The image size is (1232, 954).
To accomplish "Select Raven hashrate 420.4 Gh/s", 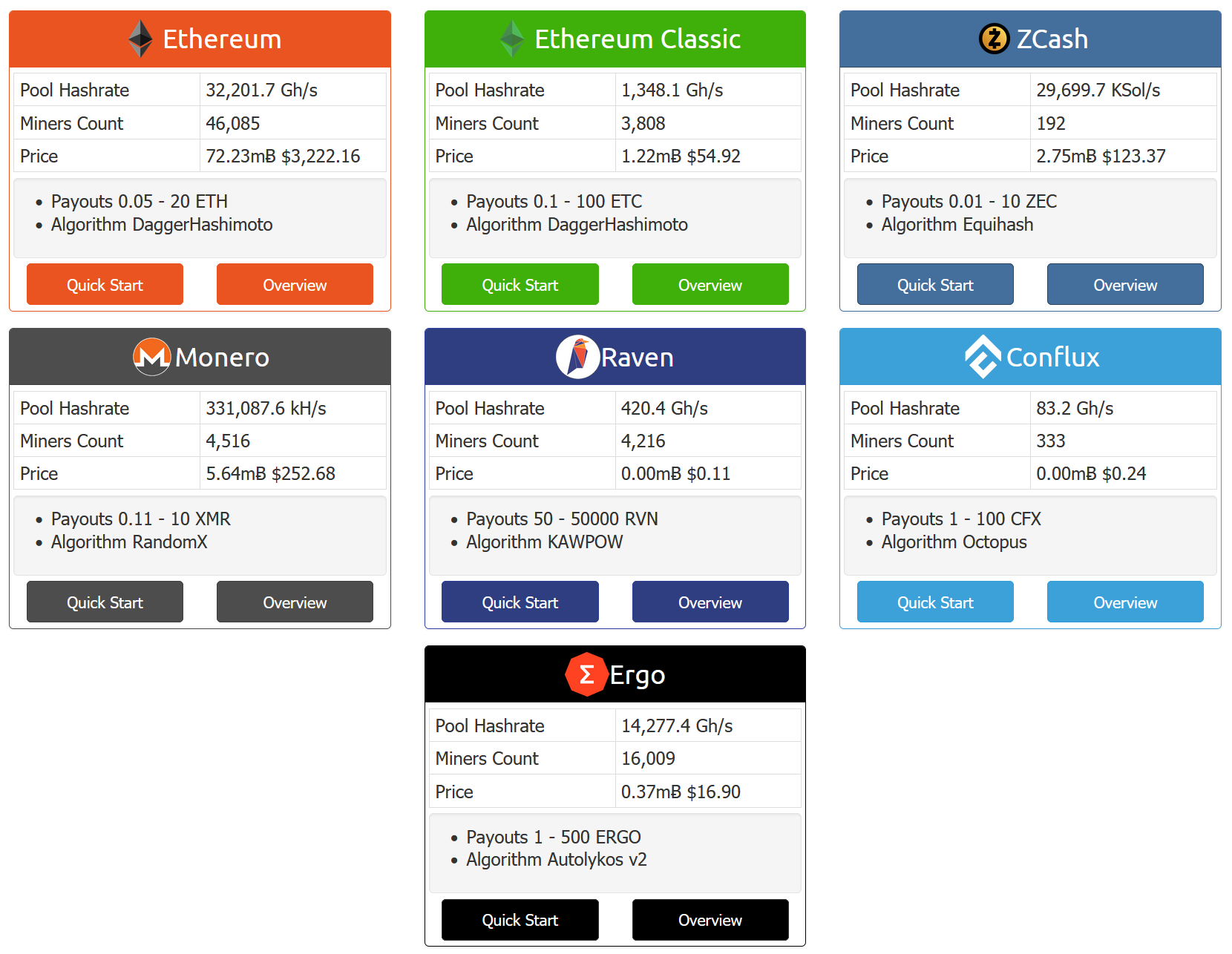I will click(665, 408).
